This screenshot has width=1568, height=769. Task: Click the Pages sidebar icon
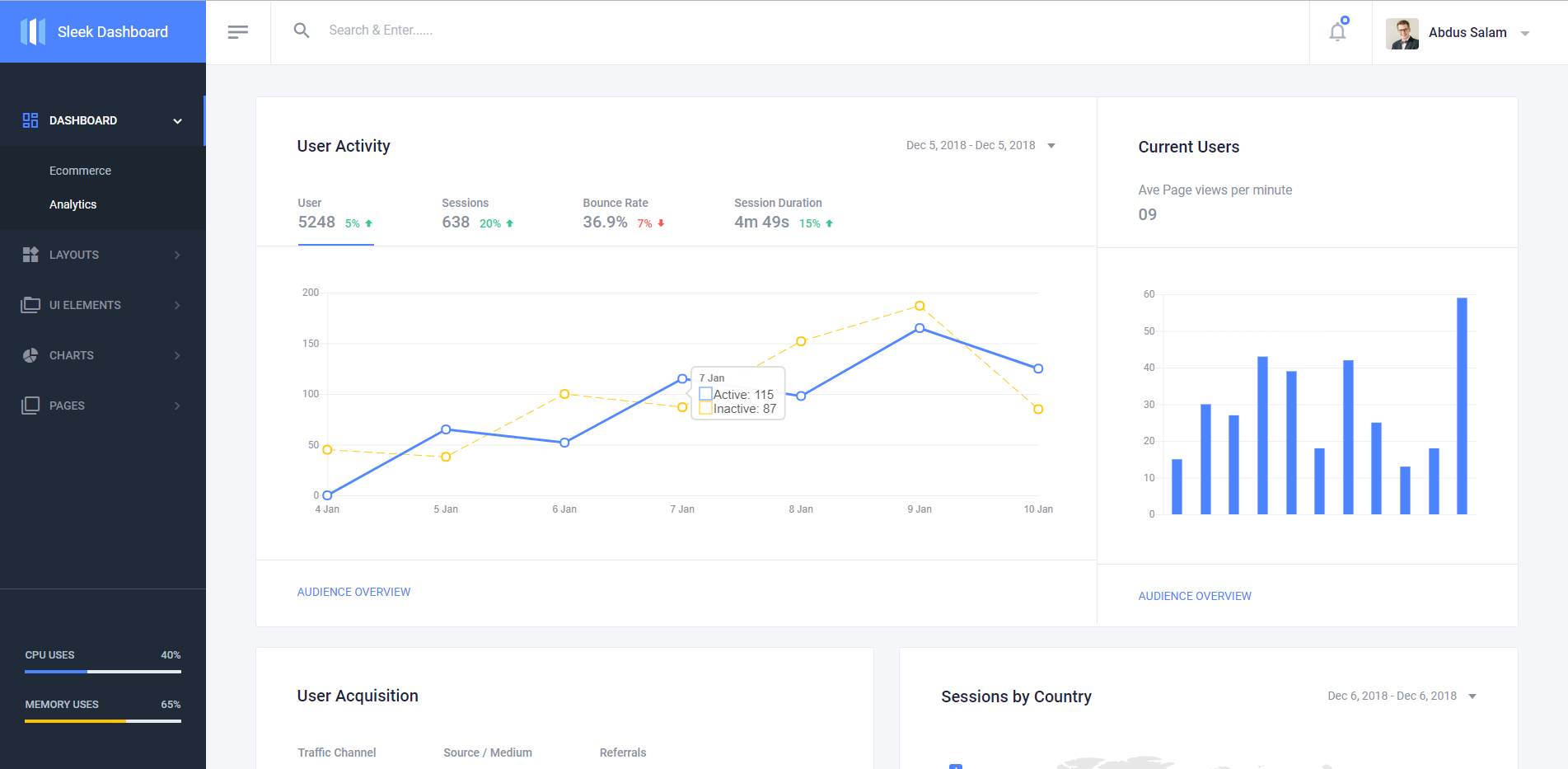pyautogui.click(x=30, y=406)
